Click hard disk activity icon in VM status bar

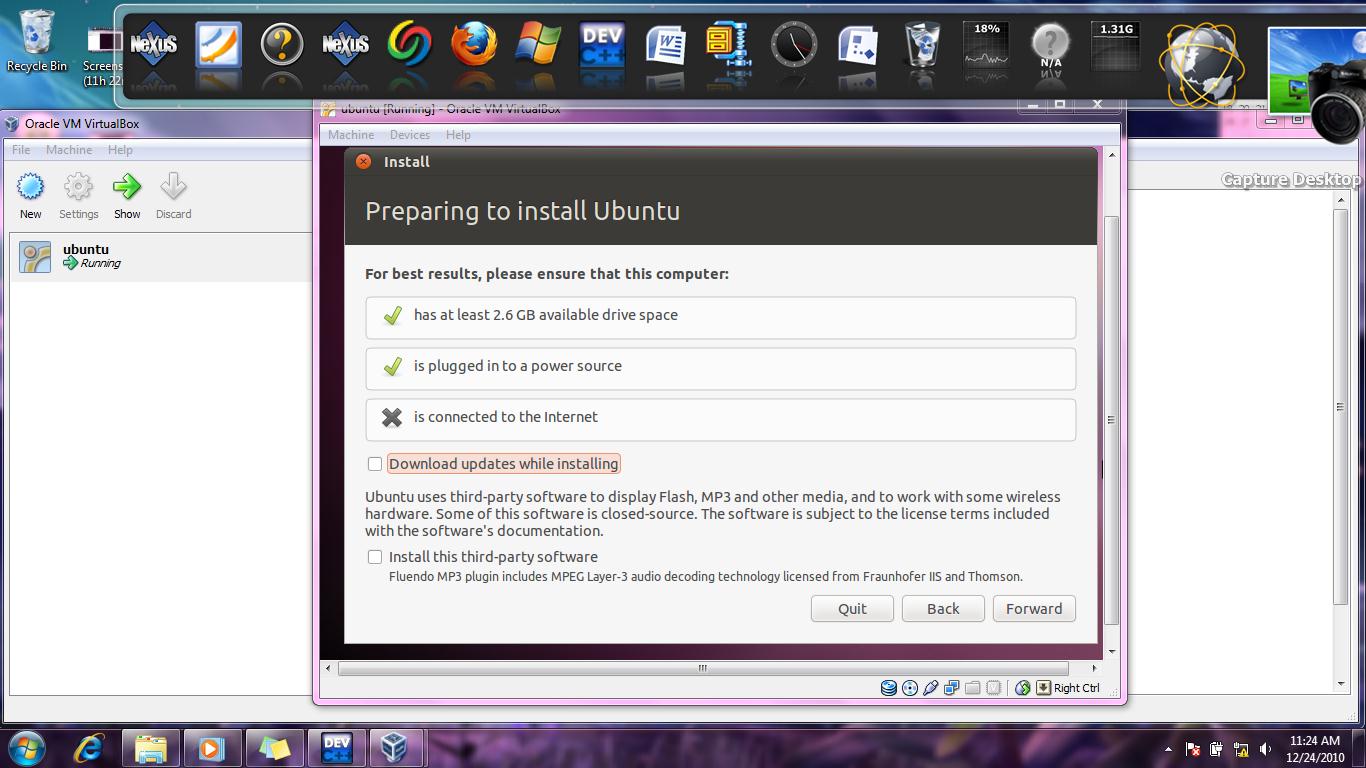[x=888, y=688]
